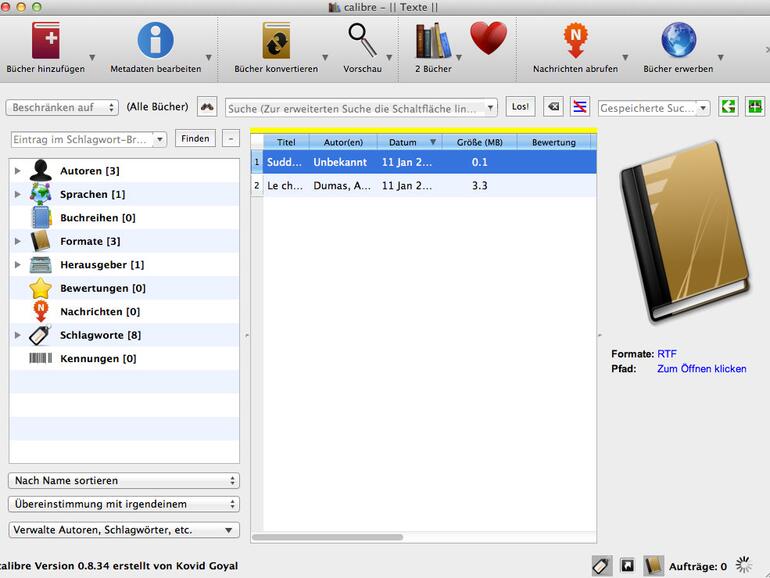Click the Sprachen globe icon
770x578 pixels.
[x=41, y=194]
